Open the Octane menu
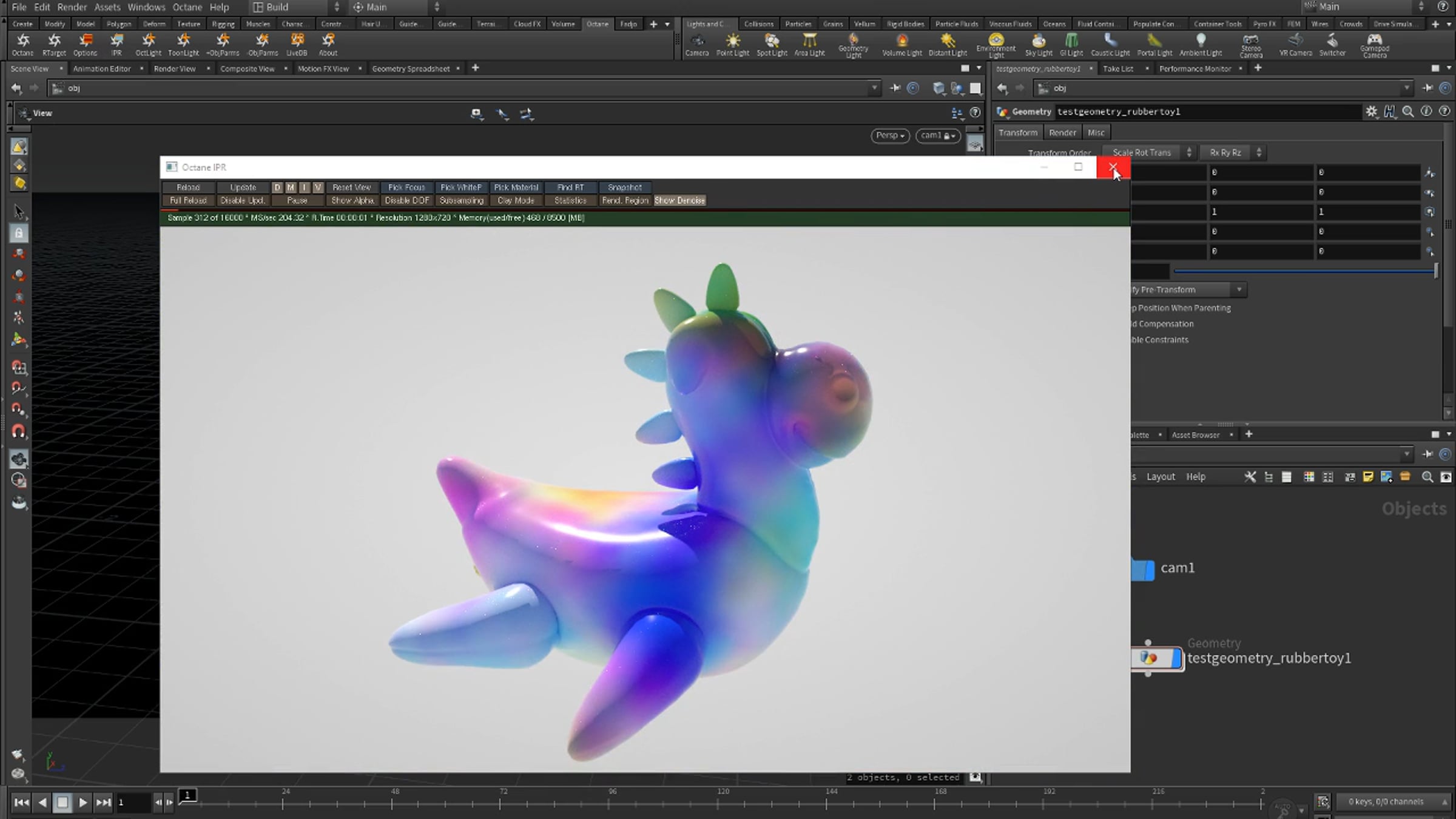1456x819 pixels. coord(187,7)
